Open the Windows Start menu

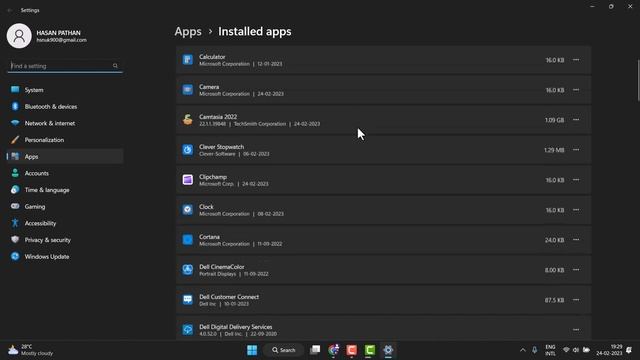(252, 350)
